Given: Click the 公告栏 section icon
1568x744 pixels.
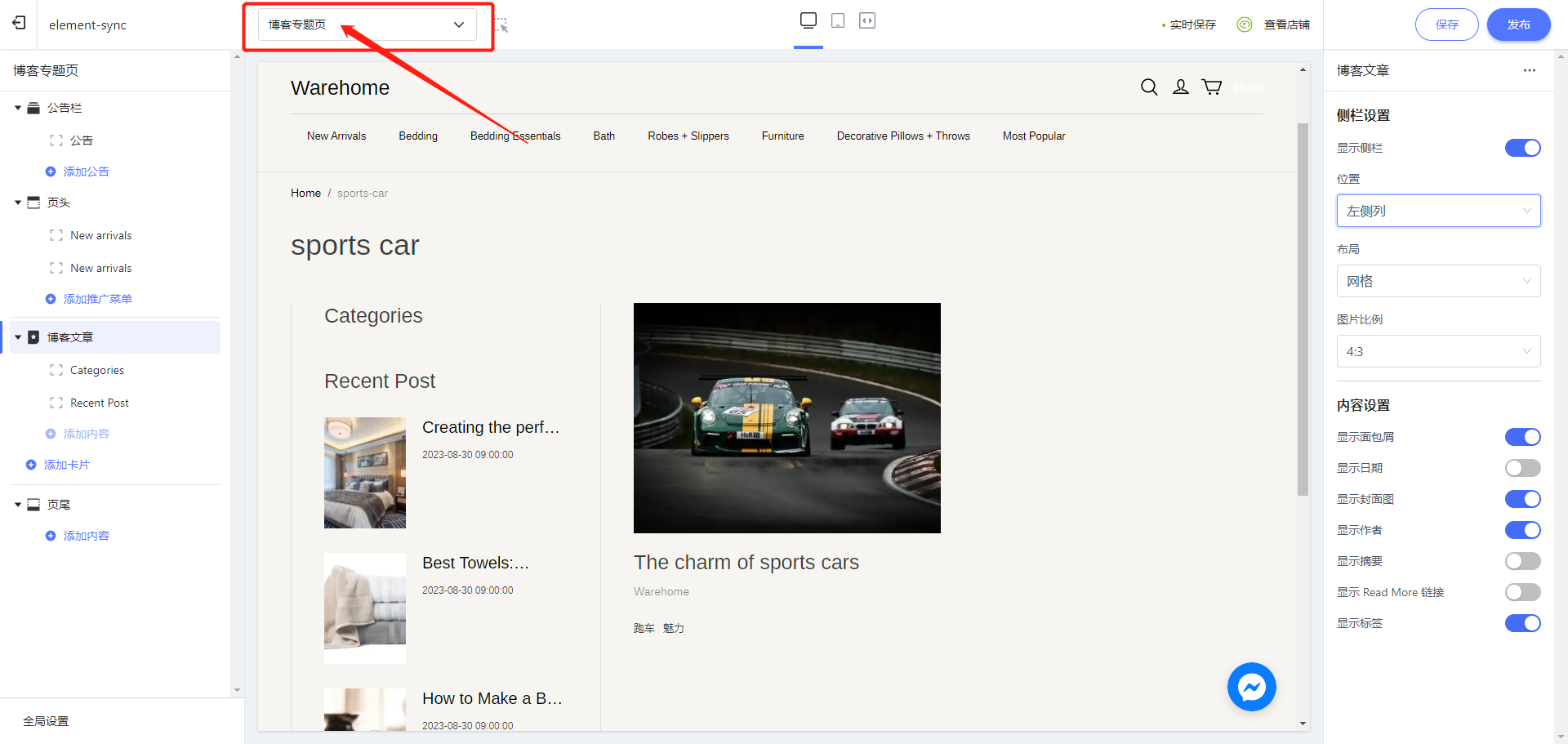Looking at the screenshot, I should (x=33, y=108).
